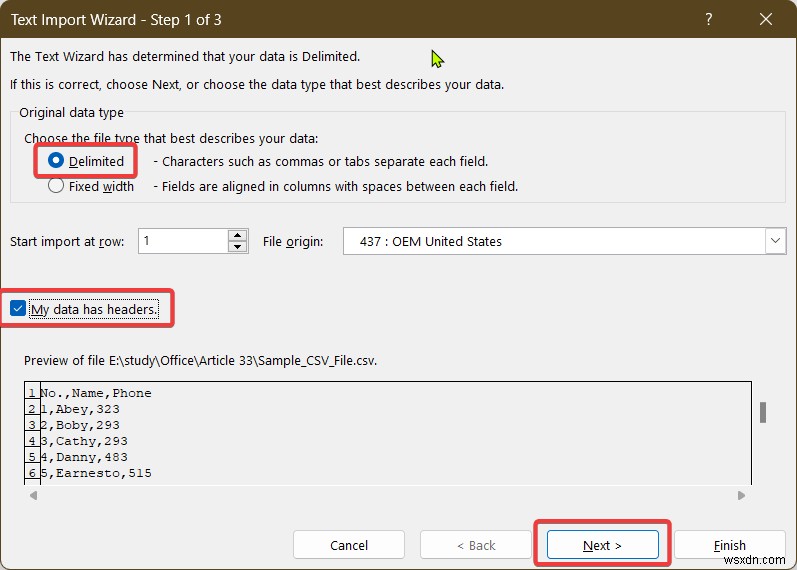Select the Delimited radio button
This screenshot has height=570, width=797.
(x=56, y=161)
